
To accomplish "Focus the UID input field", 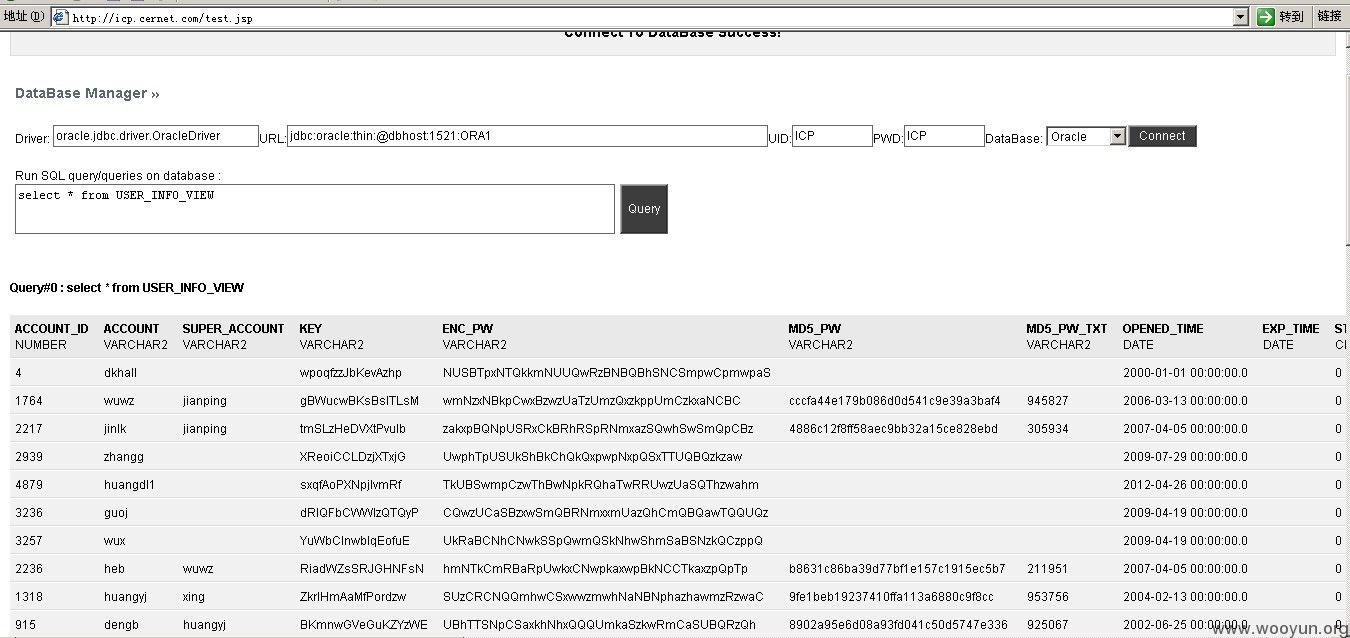I will (x=832, y=136).
